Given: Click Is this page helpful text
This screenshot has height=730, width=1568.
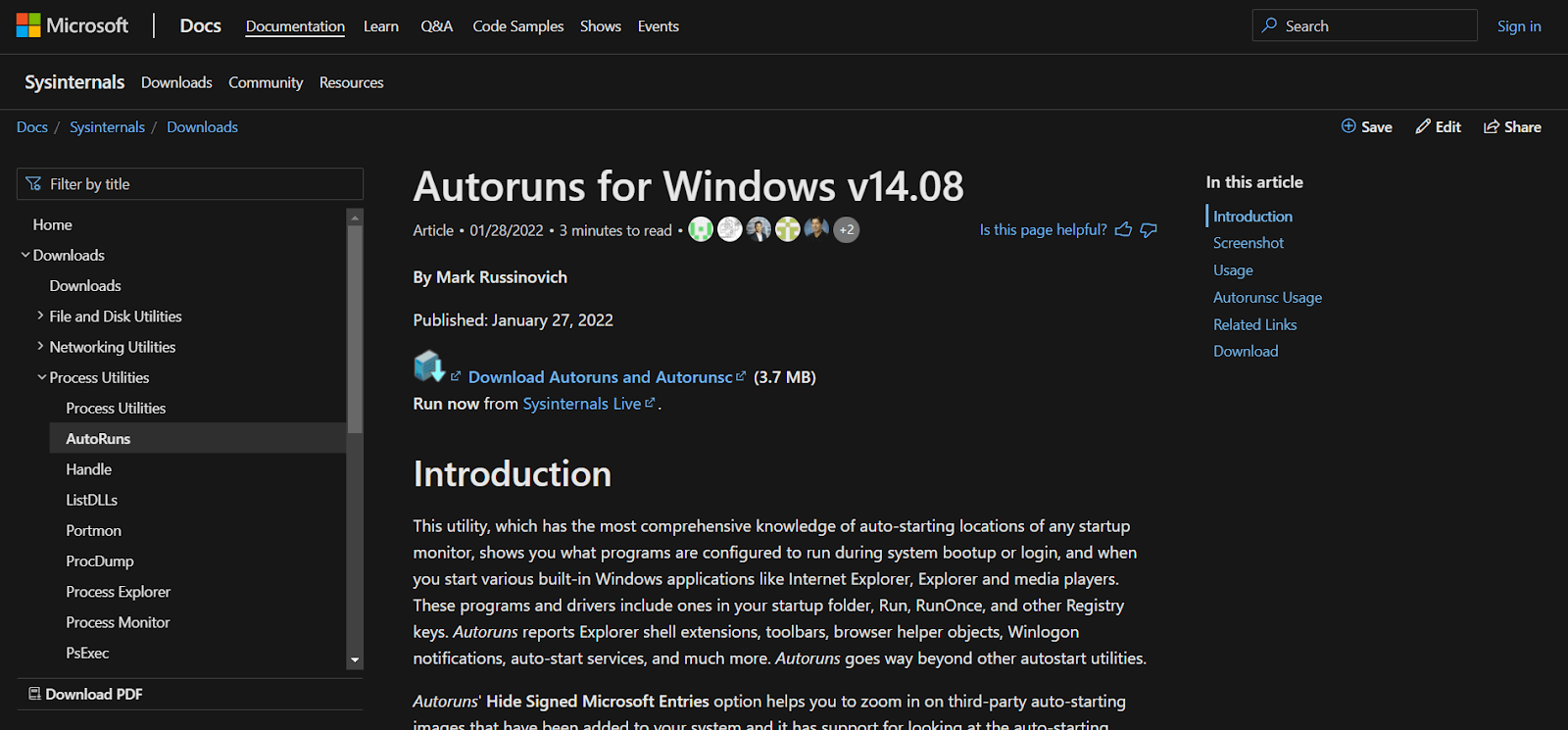Looking at the screenshot, I should (x=1044, y=229).
